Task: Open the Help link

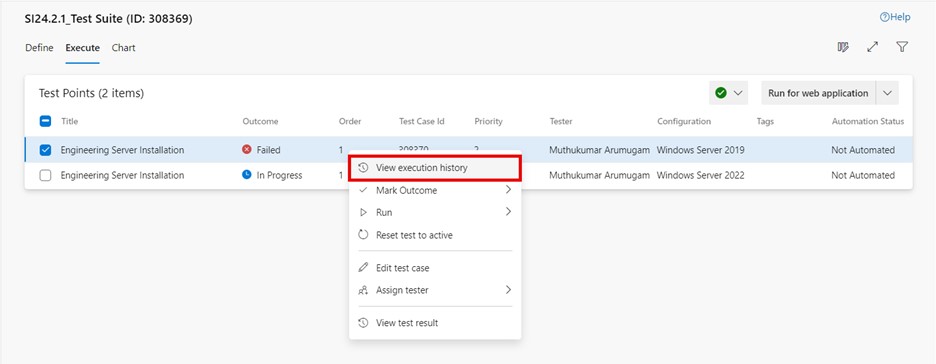Action: coord(895,17)
